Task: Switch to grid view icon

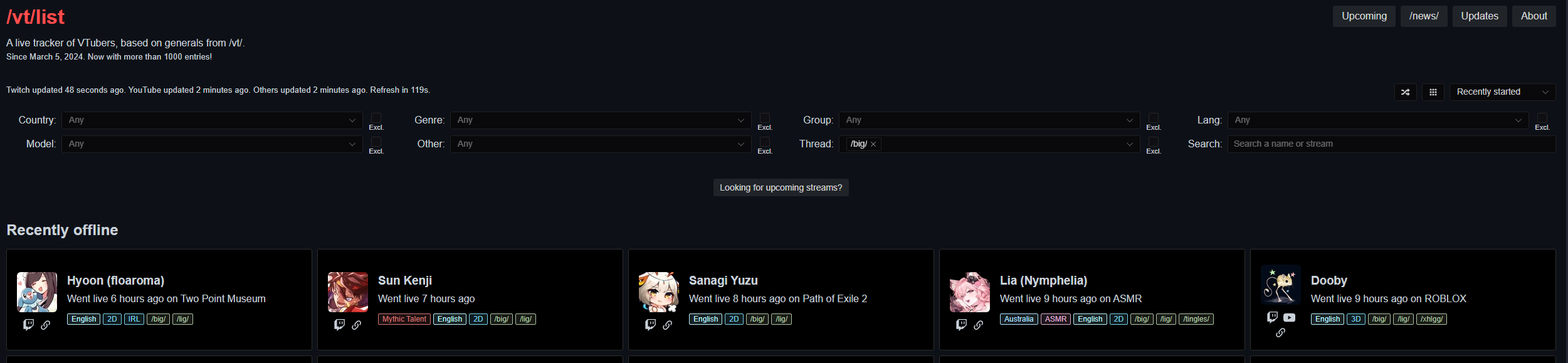Action: [1433, 92]
